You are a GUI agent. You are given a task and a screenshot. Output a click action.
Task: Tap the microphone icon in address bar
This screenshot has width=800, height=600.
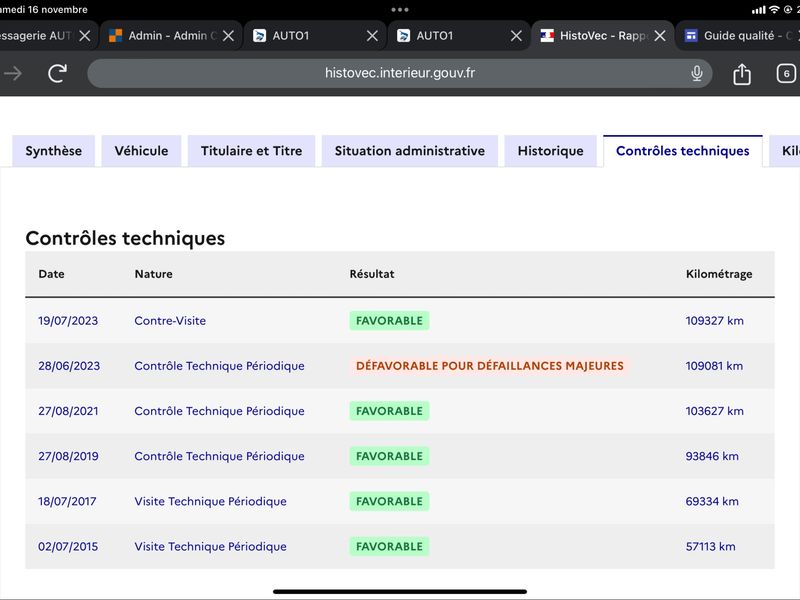coord(696,73)
